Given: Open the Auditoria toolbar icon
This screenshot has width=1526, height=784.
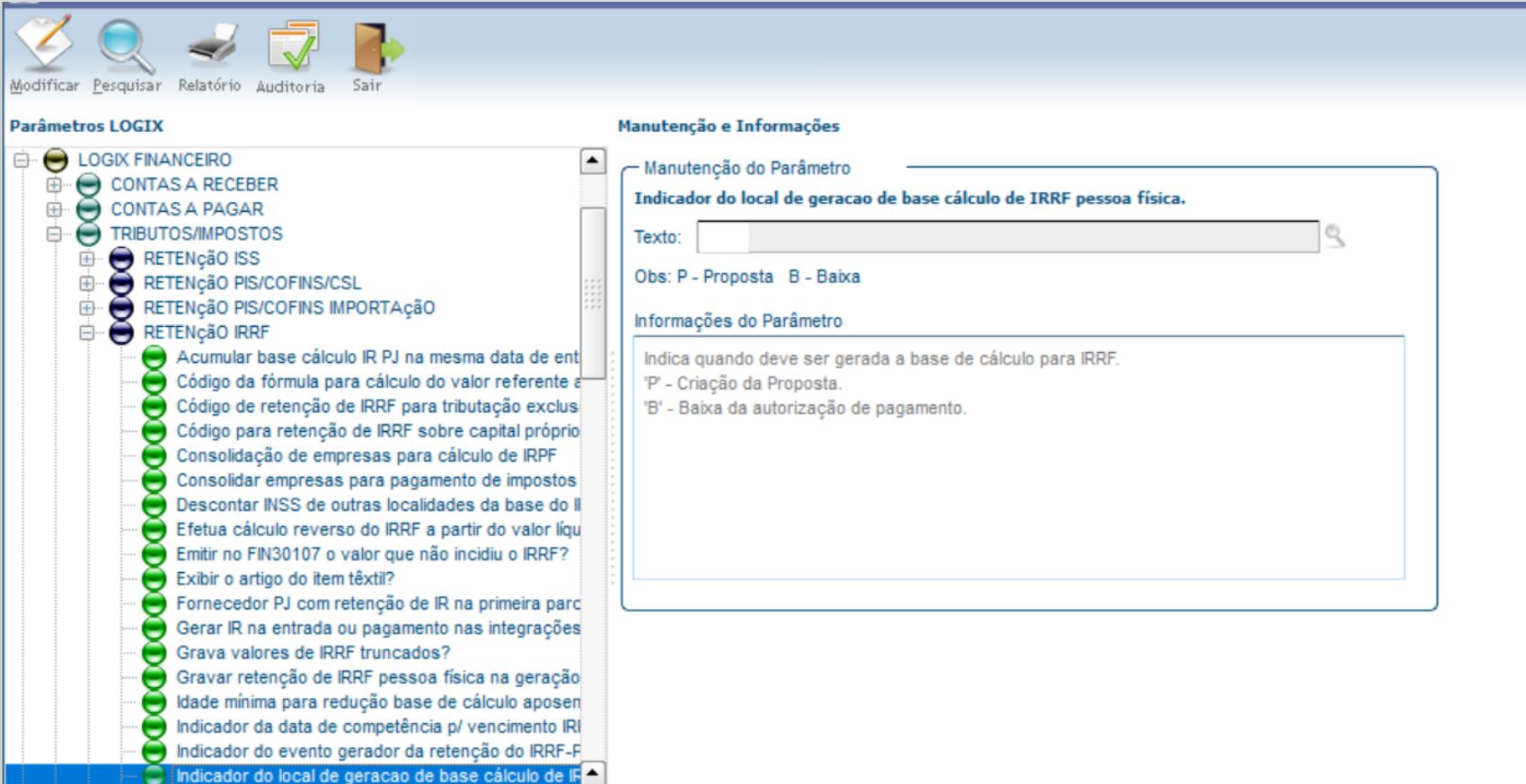Looking at the screenshot, I should (292, 47).
